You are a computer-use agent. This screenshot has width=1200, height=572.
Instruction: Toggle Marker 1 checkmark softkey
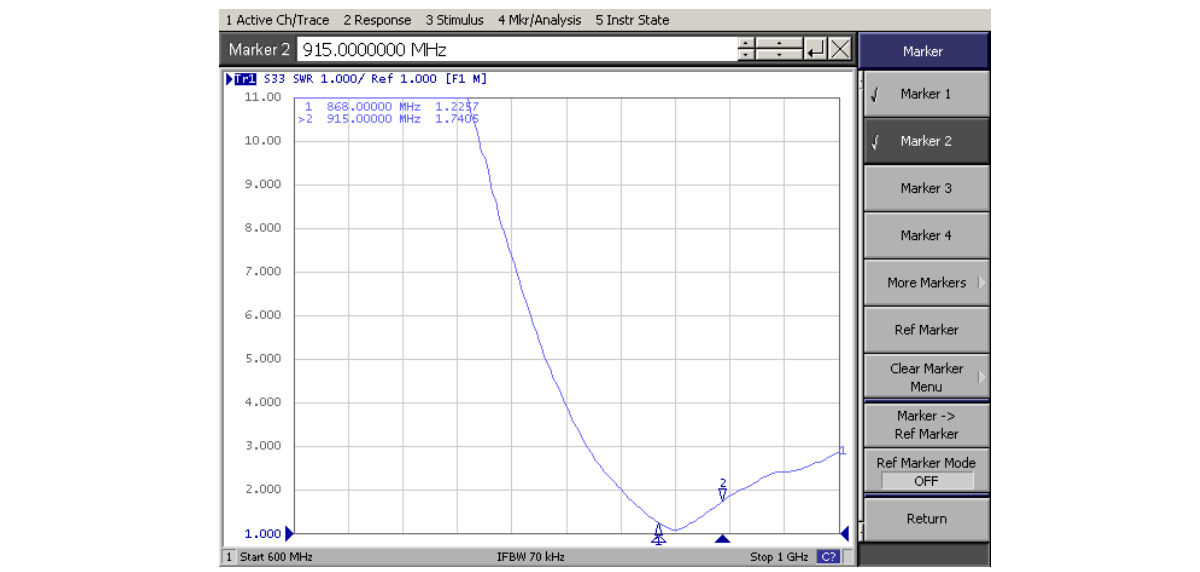[x=925, y=94]
